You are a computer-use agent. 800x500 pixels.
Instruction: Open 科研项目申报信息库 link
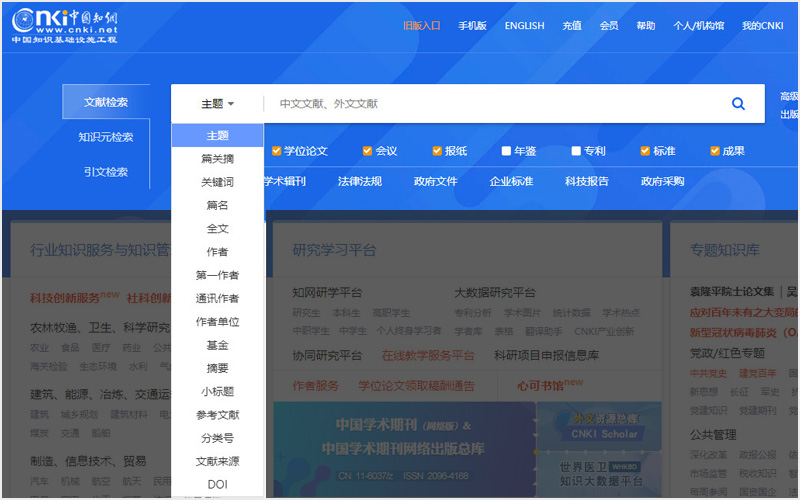pos(546,356)
